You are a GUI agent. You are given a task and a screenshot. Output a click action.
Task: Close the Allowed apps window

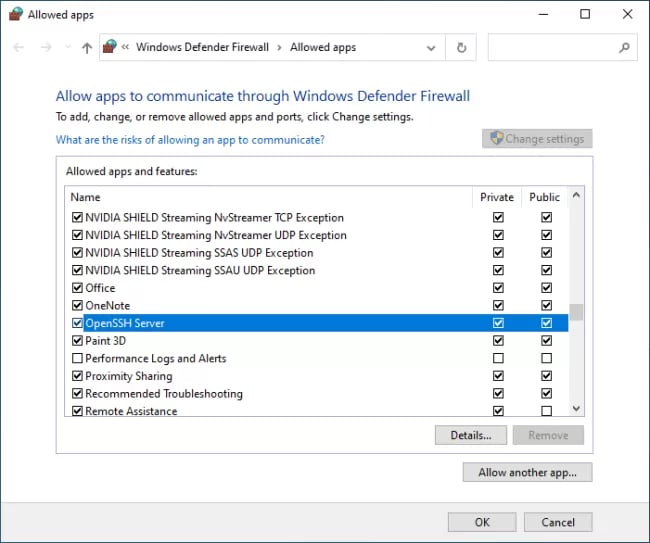(627, 15)
